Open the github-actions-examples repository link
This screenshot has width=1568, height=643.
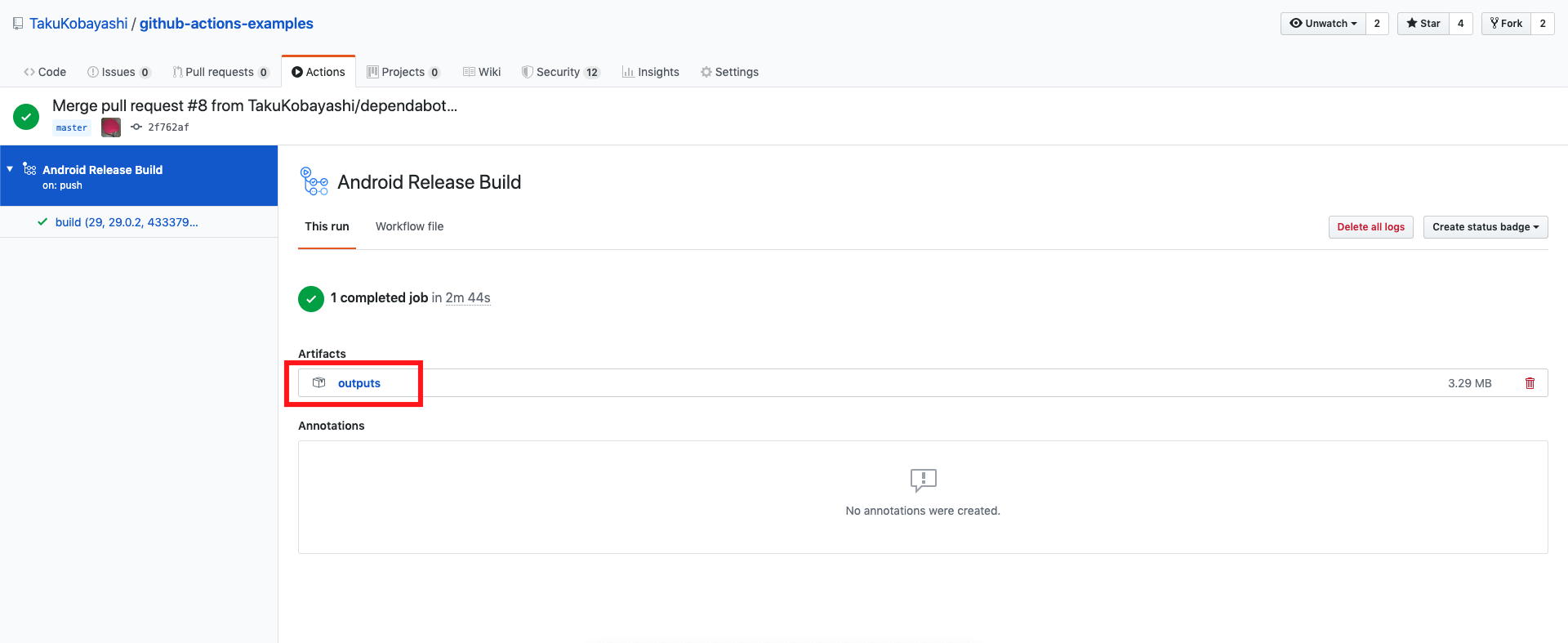pyautogui.click(x=226, y=24)
